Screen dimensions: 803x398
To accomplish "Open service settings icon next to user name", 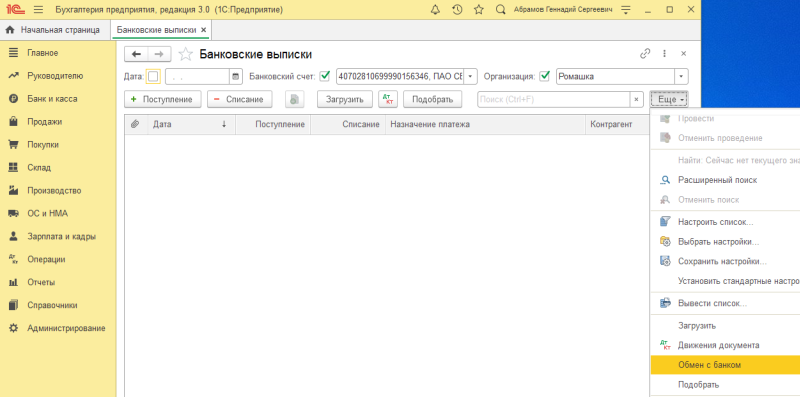I will [625, 10].
